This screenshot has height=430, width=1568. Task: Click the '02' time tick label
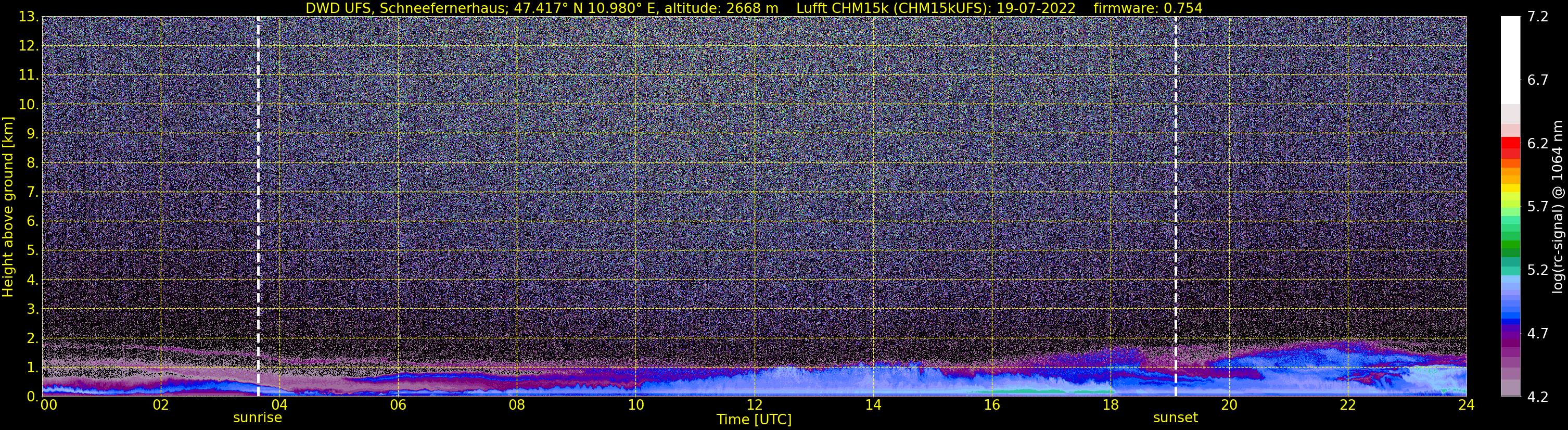160,405
